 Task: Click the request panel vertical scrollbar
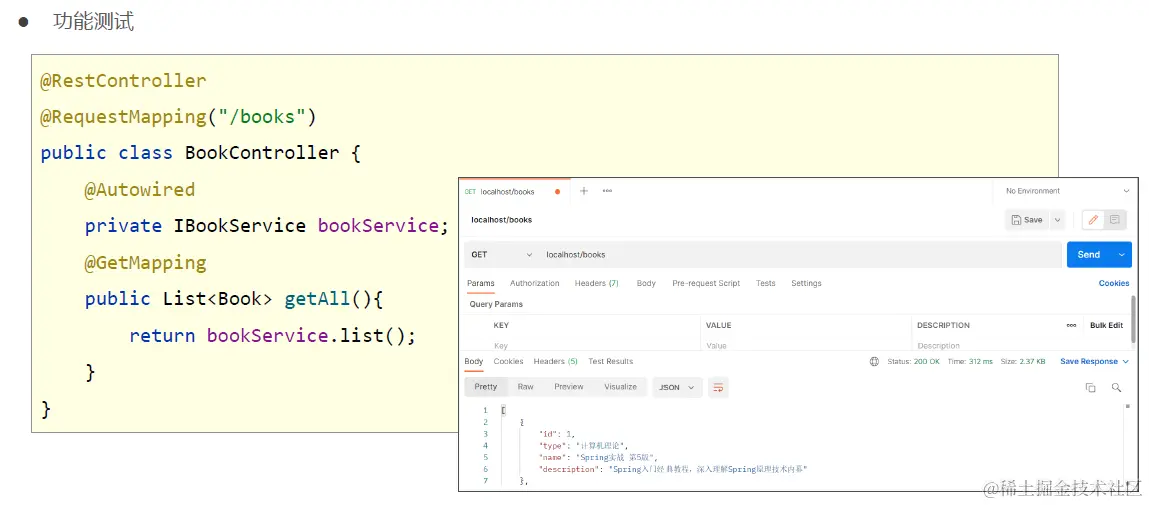tap(1134, 320)
